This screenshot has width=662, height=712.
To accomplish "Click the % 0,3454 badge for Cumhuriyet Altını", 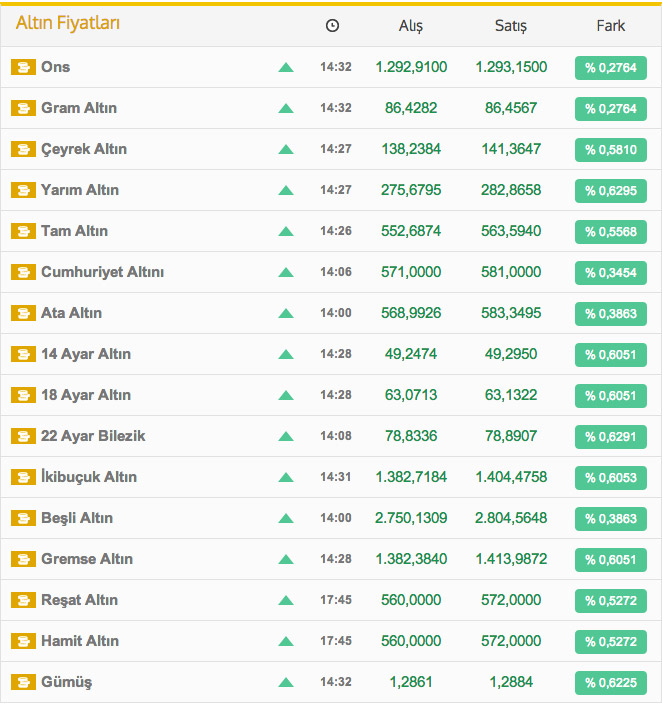I will point(611,273).
